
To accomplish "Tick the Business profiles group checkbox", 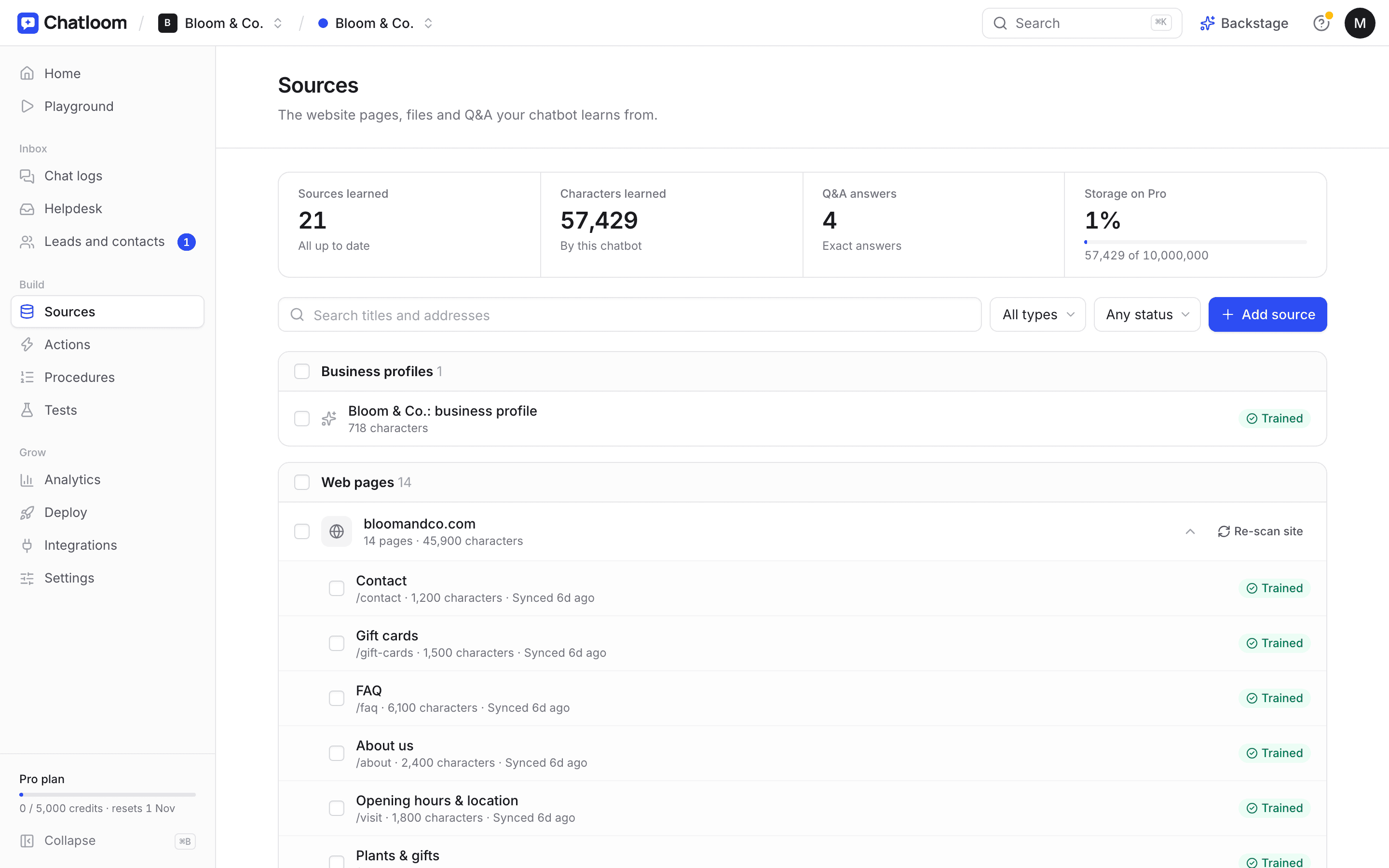I will [302, 371].
